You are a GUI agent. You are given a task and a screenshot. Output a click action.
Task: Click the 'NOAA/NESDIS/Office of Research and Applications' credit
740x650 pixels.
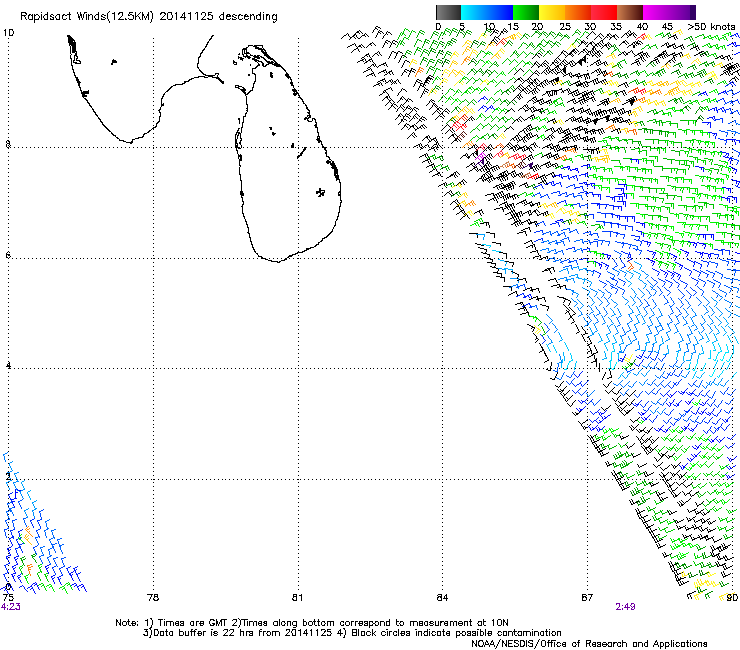(x=589, y=644)
